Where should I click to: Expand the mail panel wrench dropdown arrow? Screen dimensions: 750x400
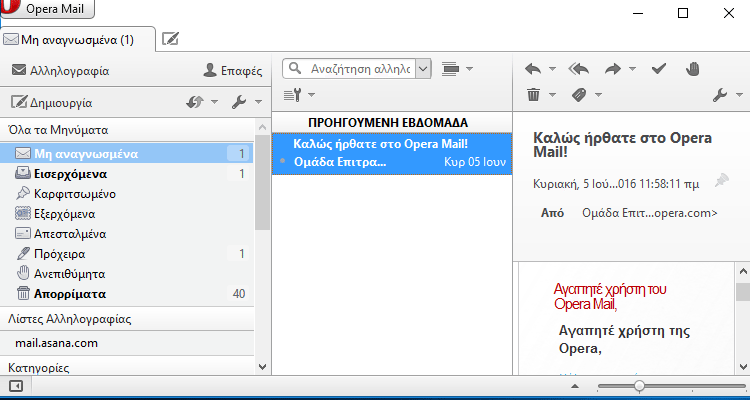(x=258, y=102)
